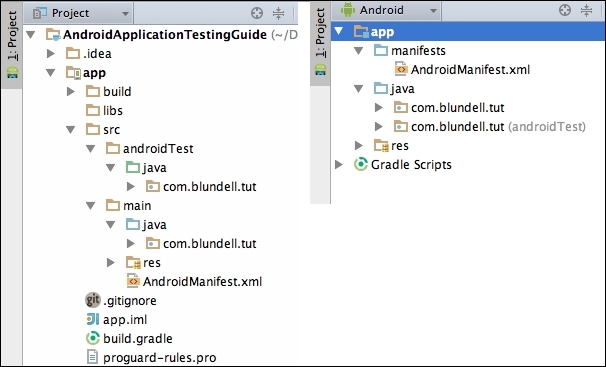The image size is (606, 367).
Task: Expand com.blundell.tut (androidTest) package arrow
Action: click(x=379, y=126)
